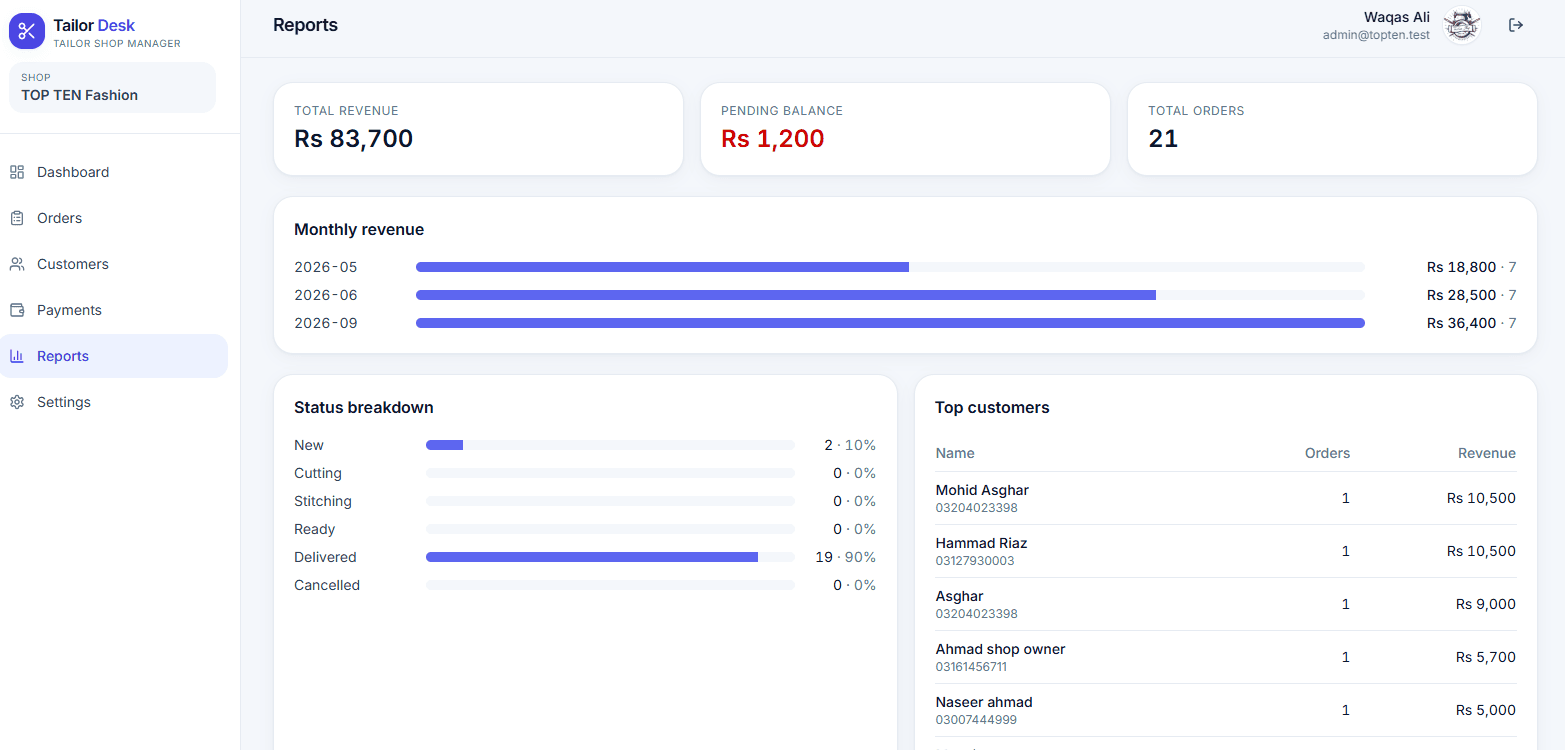
Task: Click the Rs 9,000 revenue for Asghar
Action: click(1486, 604)
